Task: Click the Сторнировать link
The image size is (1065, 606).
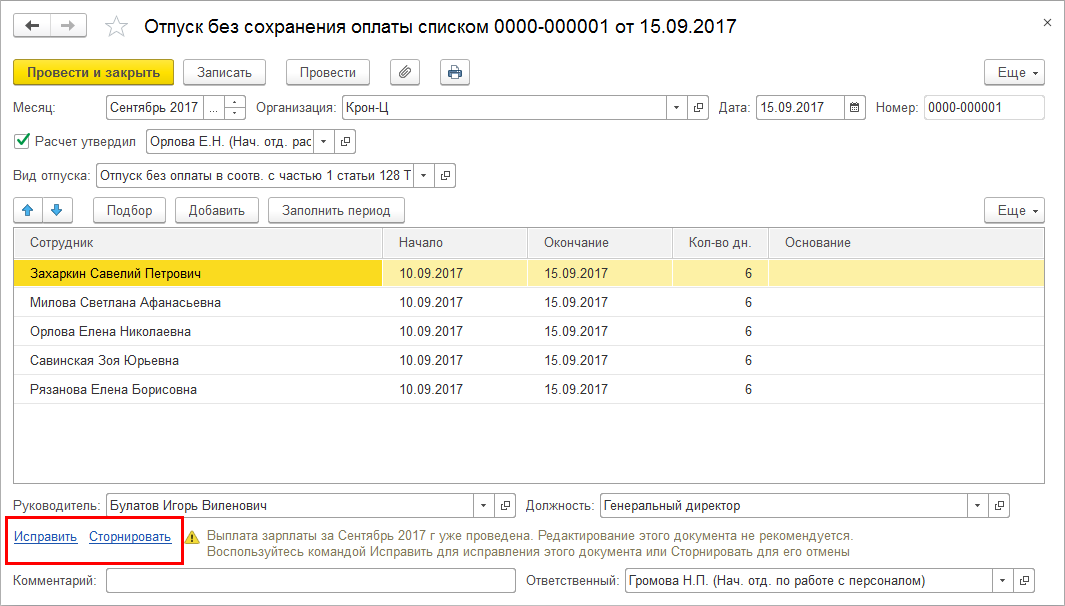Action: [130, 537]
